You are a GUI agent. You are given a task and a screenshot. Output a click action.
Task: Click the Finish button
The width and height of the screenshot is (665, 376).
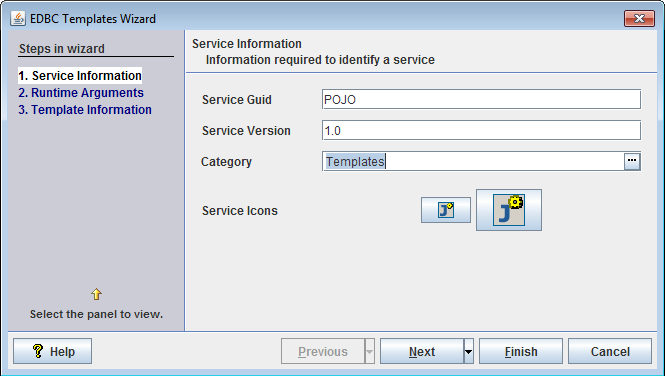coord(521,351)
